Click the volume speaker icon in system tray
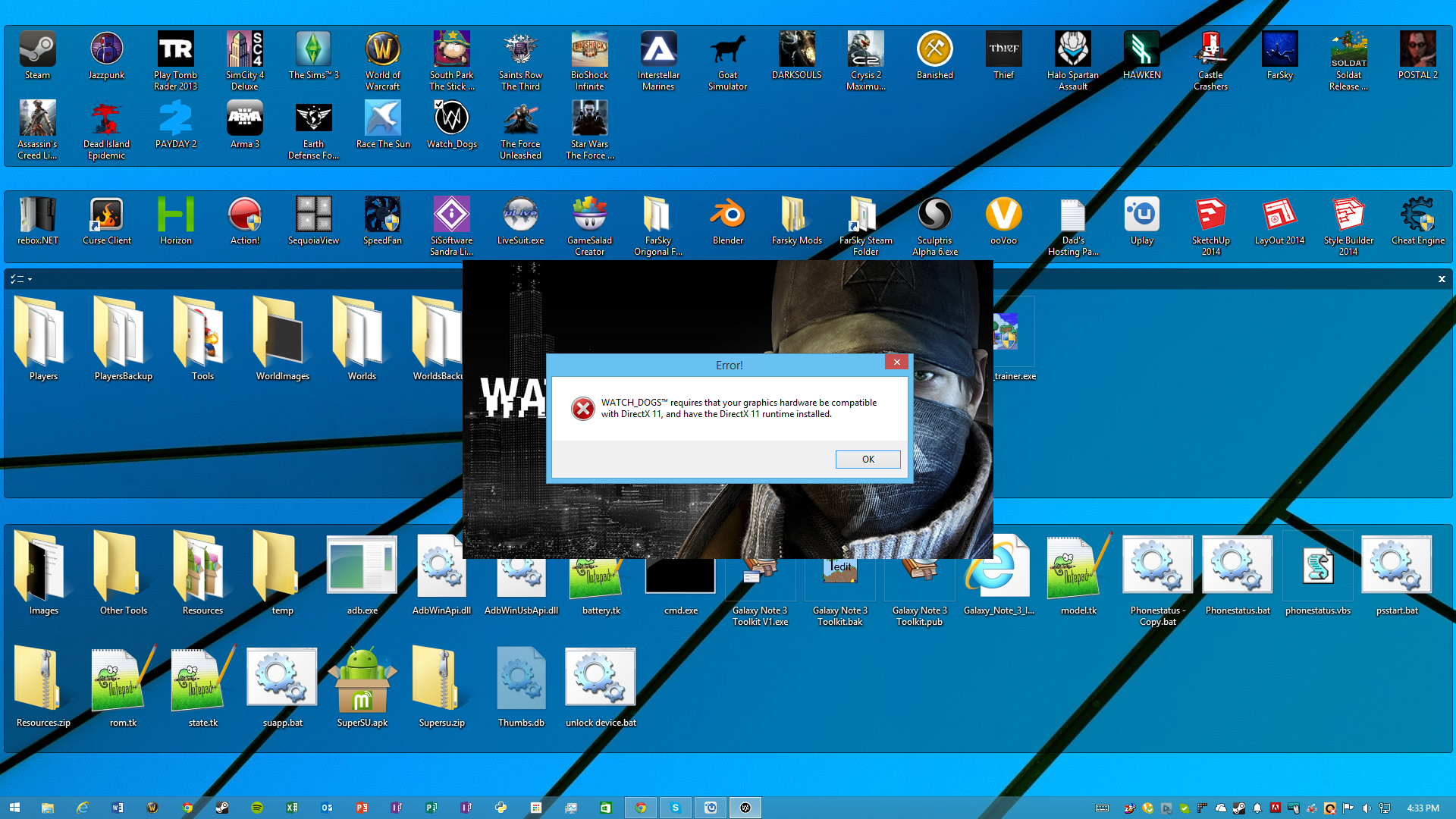Image resolution: width=1456 pixels, height=819 pixels. 1366,808
